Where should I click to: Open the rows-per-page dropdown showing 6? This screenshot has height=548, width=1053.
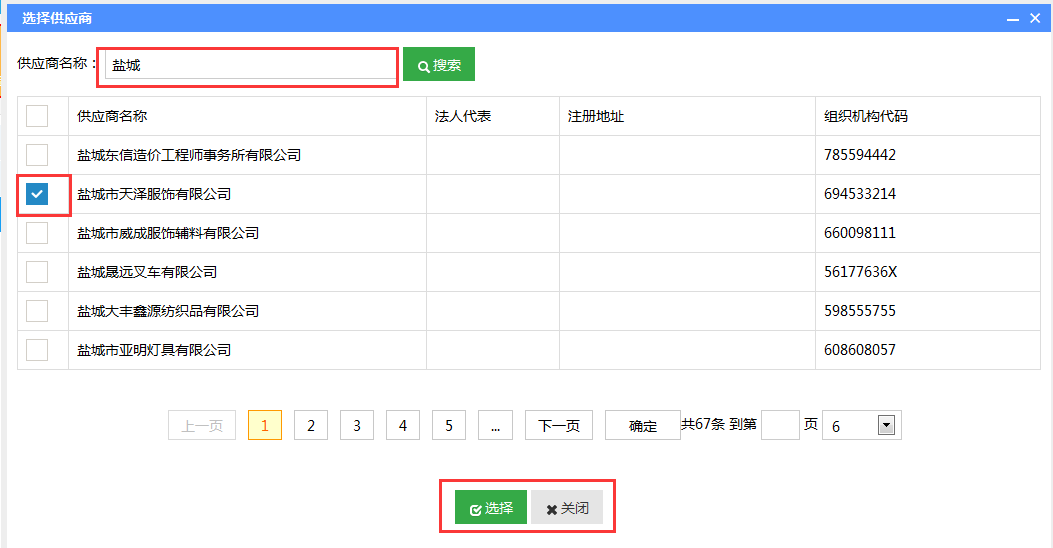click(x=862, y=425)
